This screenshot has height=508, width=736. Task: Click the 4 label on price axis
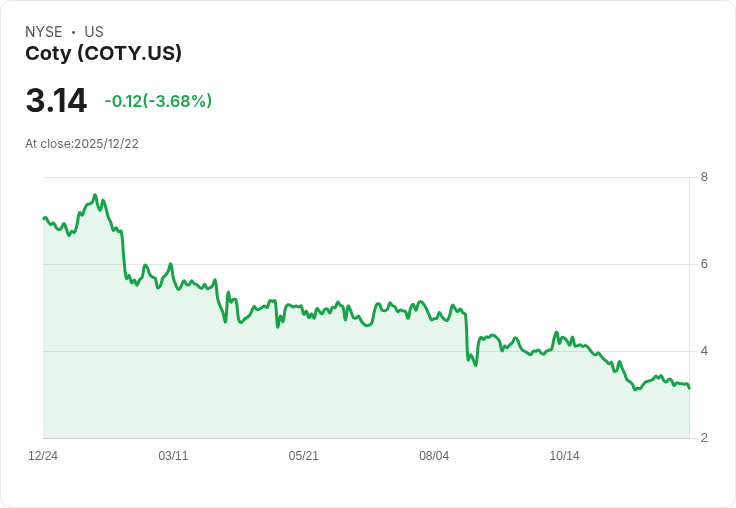(x=704, y=351)
